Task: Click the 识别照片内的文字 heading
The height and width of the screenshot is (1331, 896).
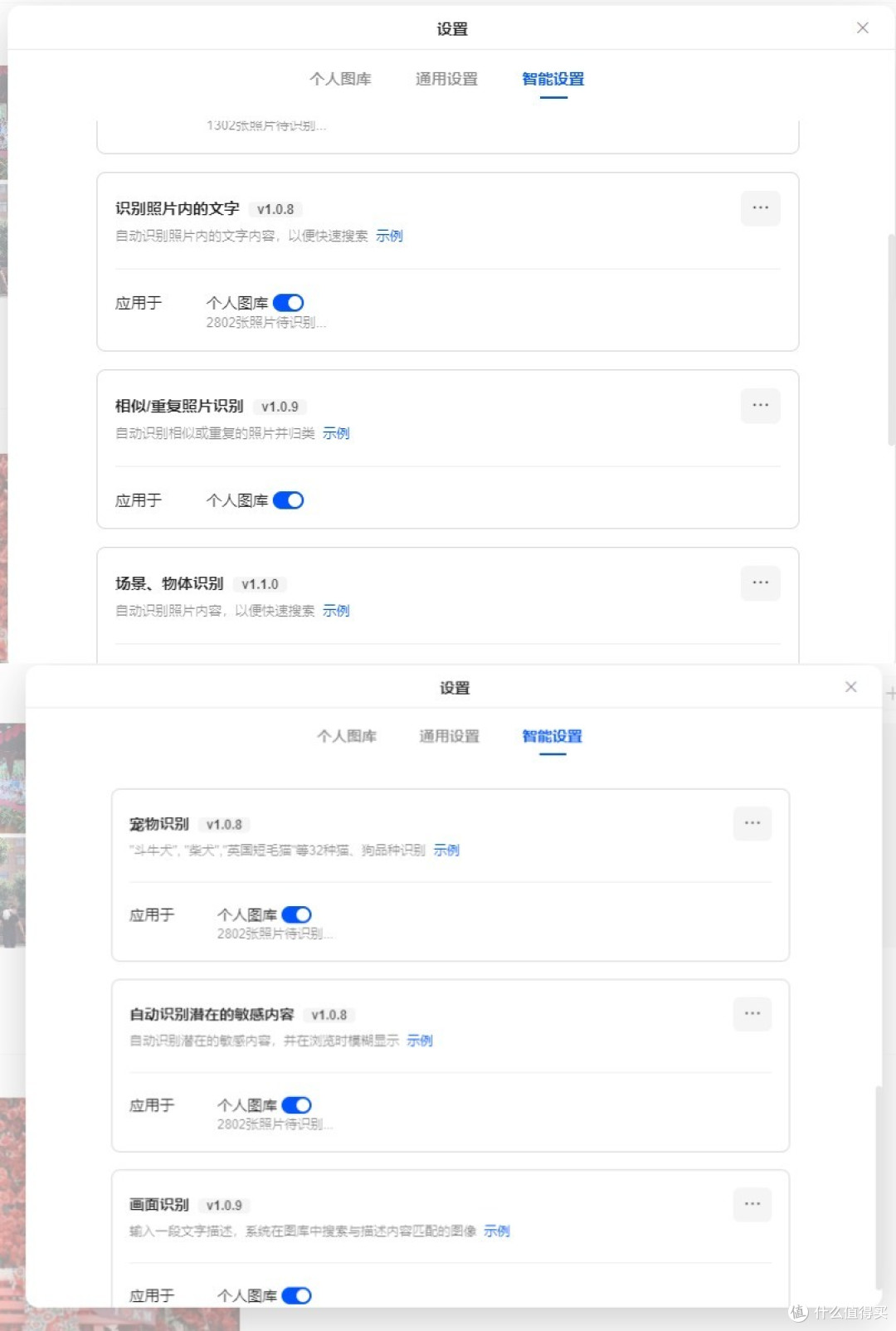Action: point(178,208)
